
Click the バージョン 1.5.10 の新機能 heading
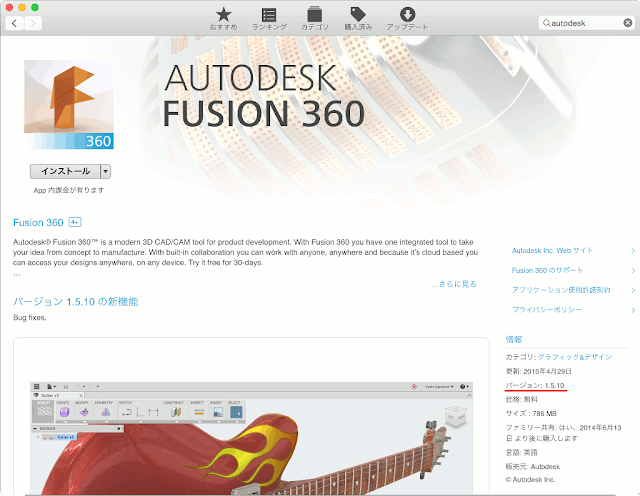point(76,302)
